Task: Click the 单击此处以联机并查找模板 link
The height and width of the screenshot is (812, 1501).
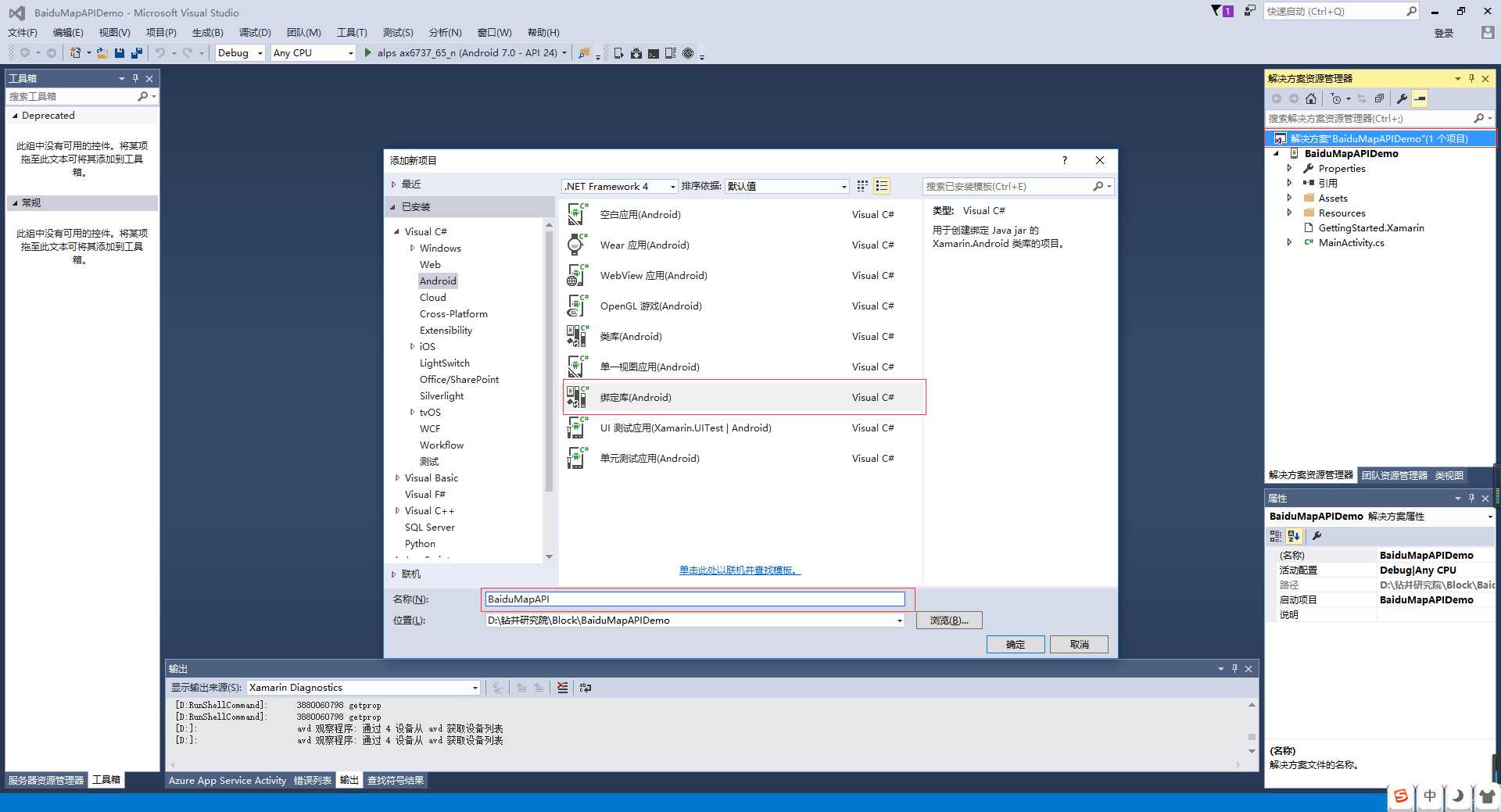Action: point(740,571)
